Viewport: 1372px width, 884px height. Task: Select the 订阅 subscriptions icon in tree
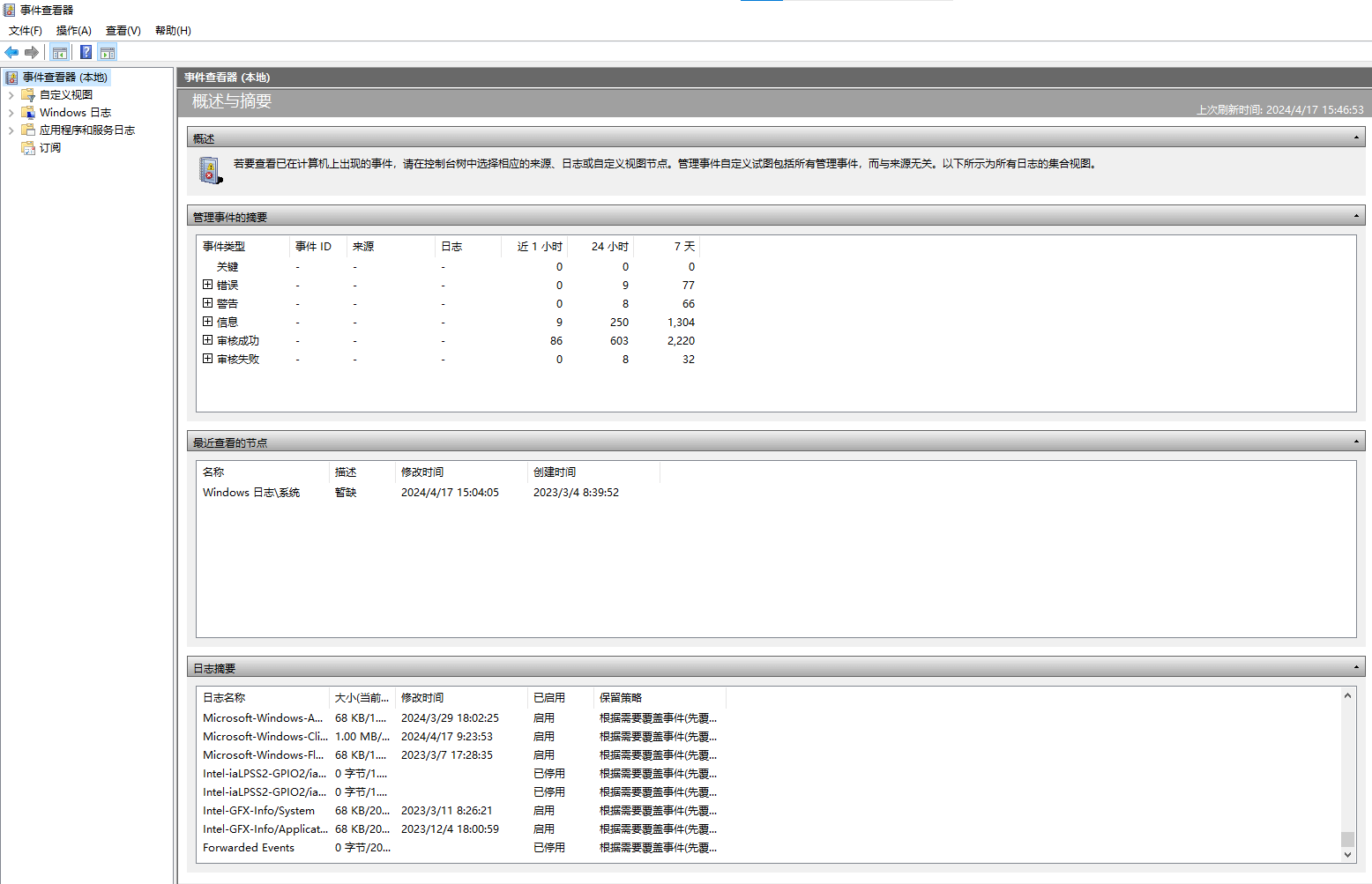tap(28, 148)
